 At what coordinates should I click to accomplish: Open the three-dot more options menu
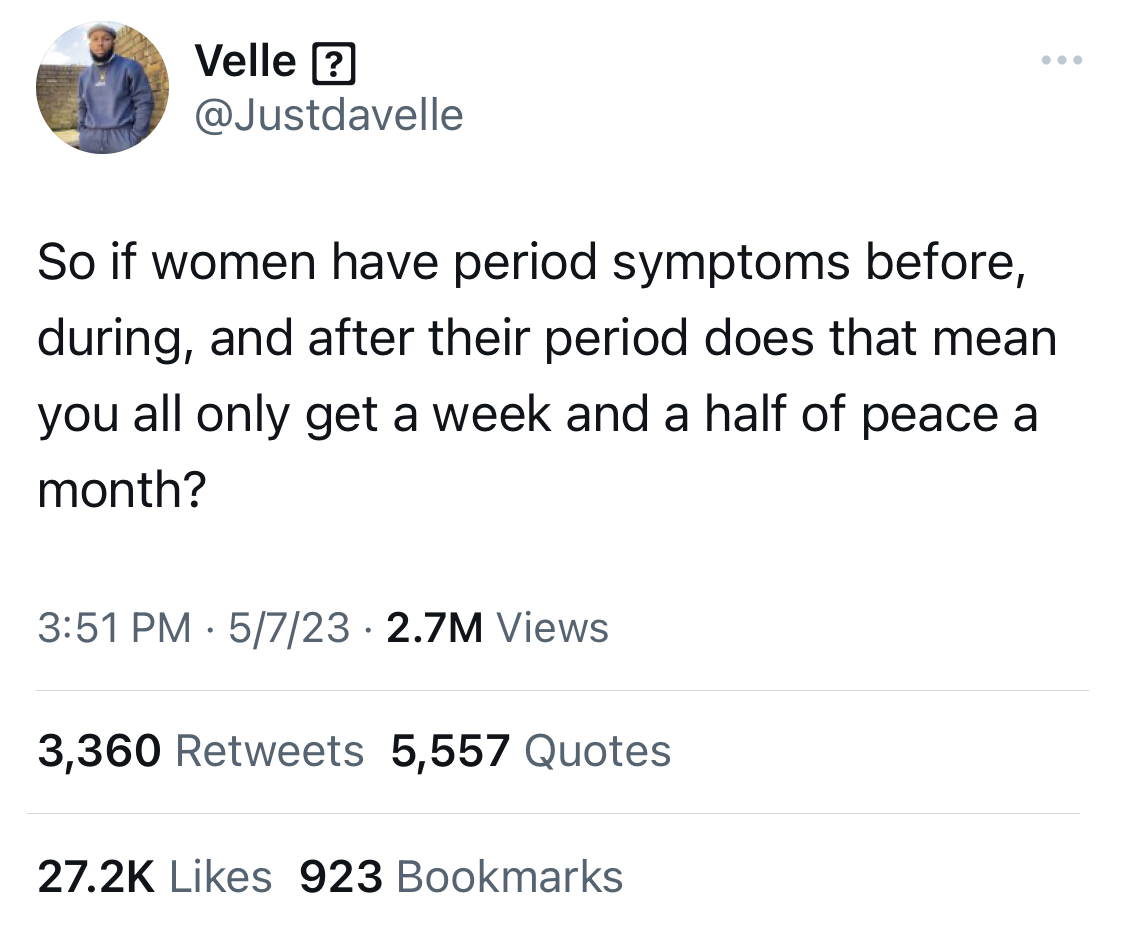1062,60
